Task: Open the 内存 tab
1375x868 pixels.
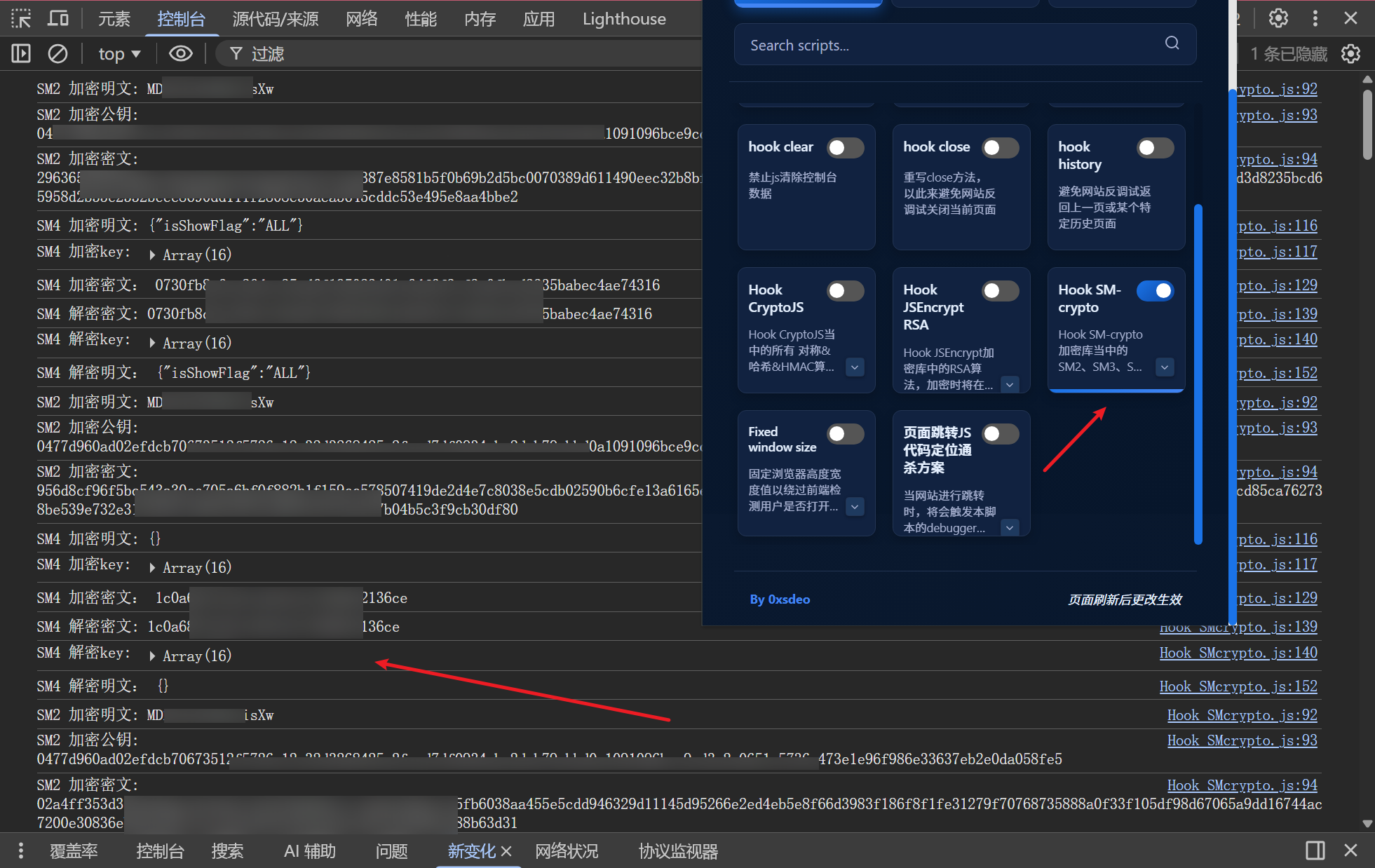Action: click(x=480, y=19)
